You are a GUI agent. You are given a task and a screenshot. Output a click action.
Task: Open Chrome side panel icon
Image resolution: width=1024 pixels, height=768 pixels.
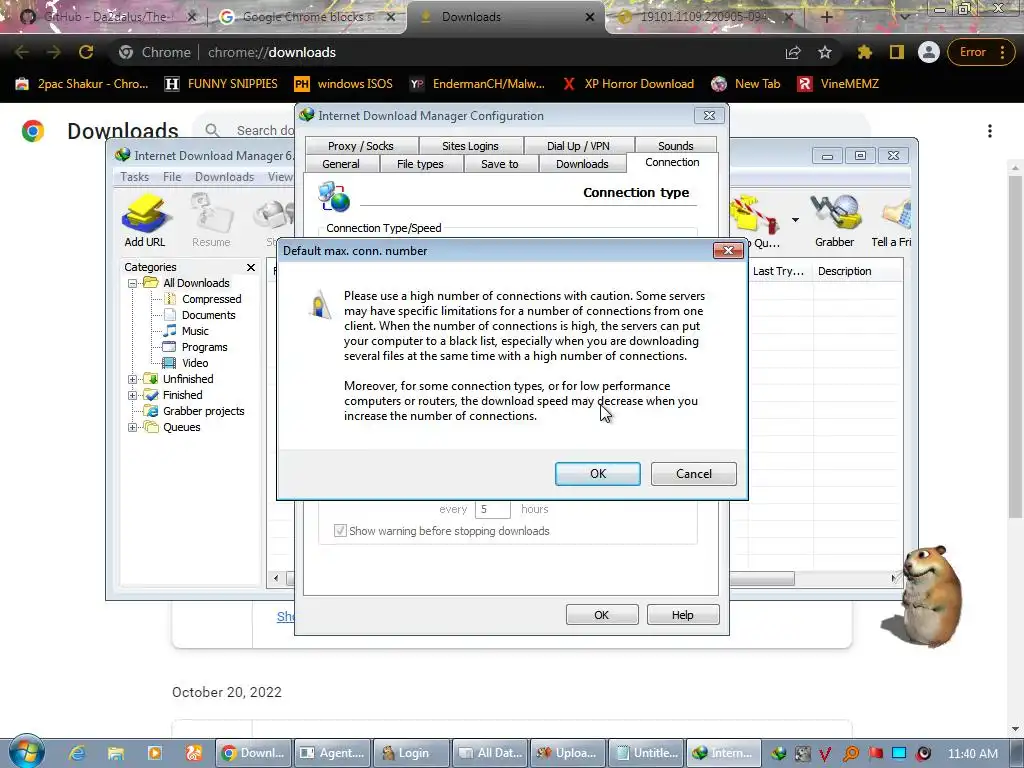[x=897, y=52]
